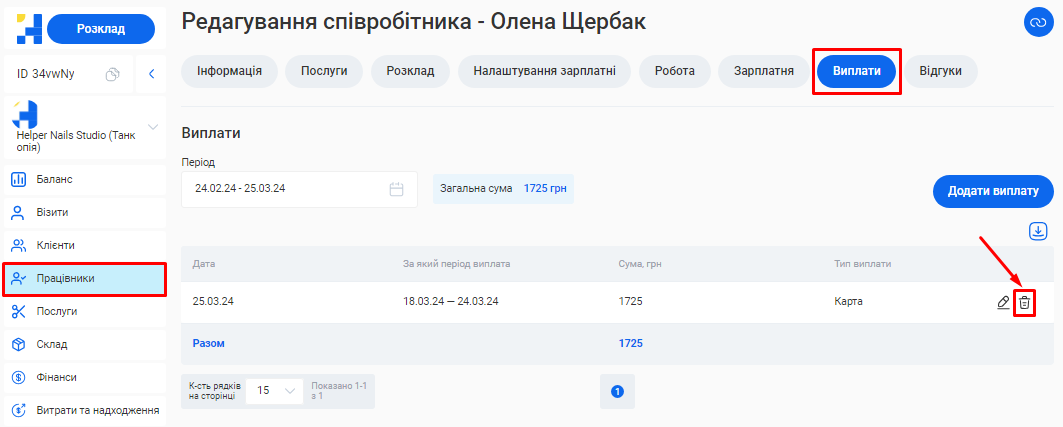
Task: Switch to the Інформація tab
Action: (229, 71)
